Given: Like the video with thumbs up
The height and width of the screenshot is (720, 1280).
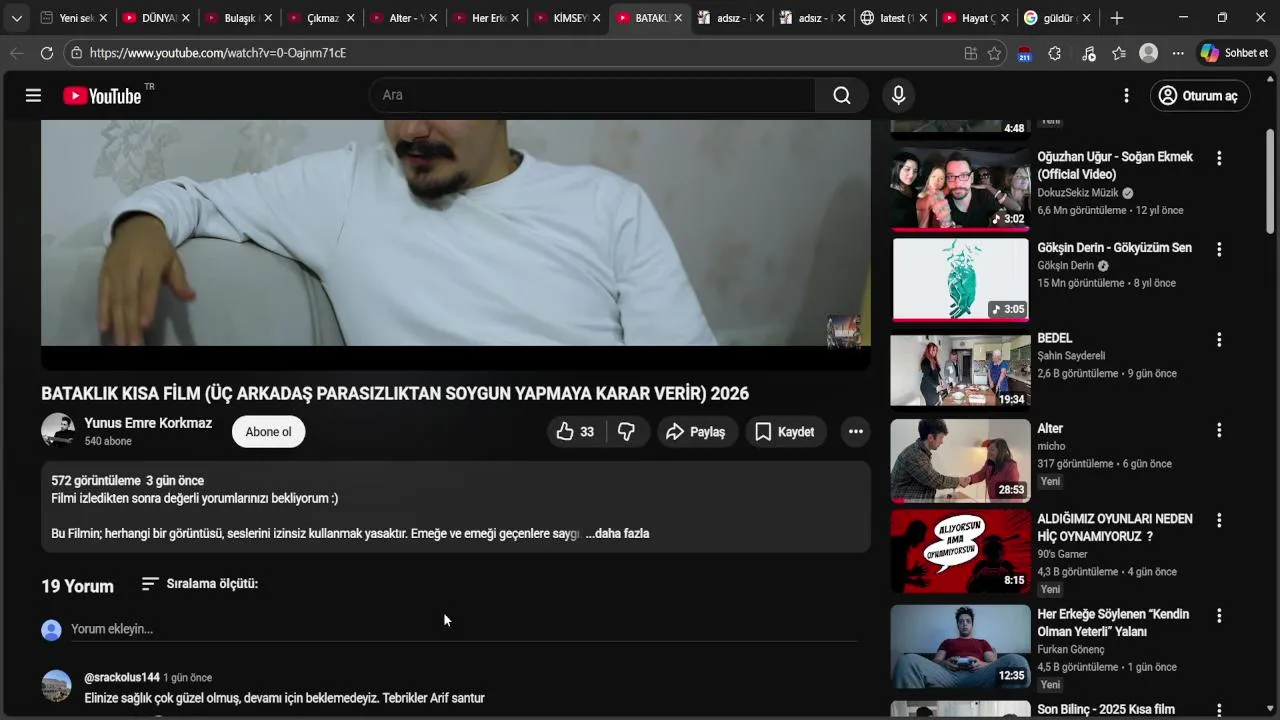Looking at the screenshot, I should 575,431.
